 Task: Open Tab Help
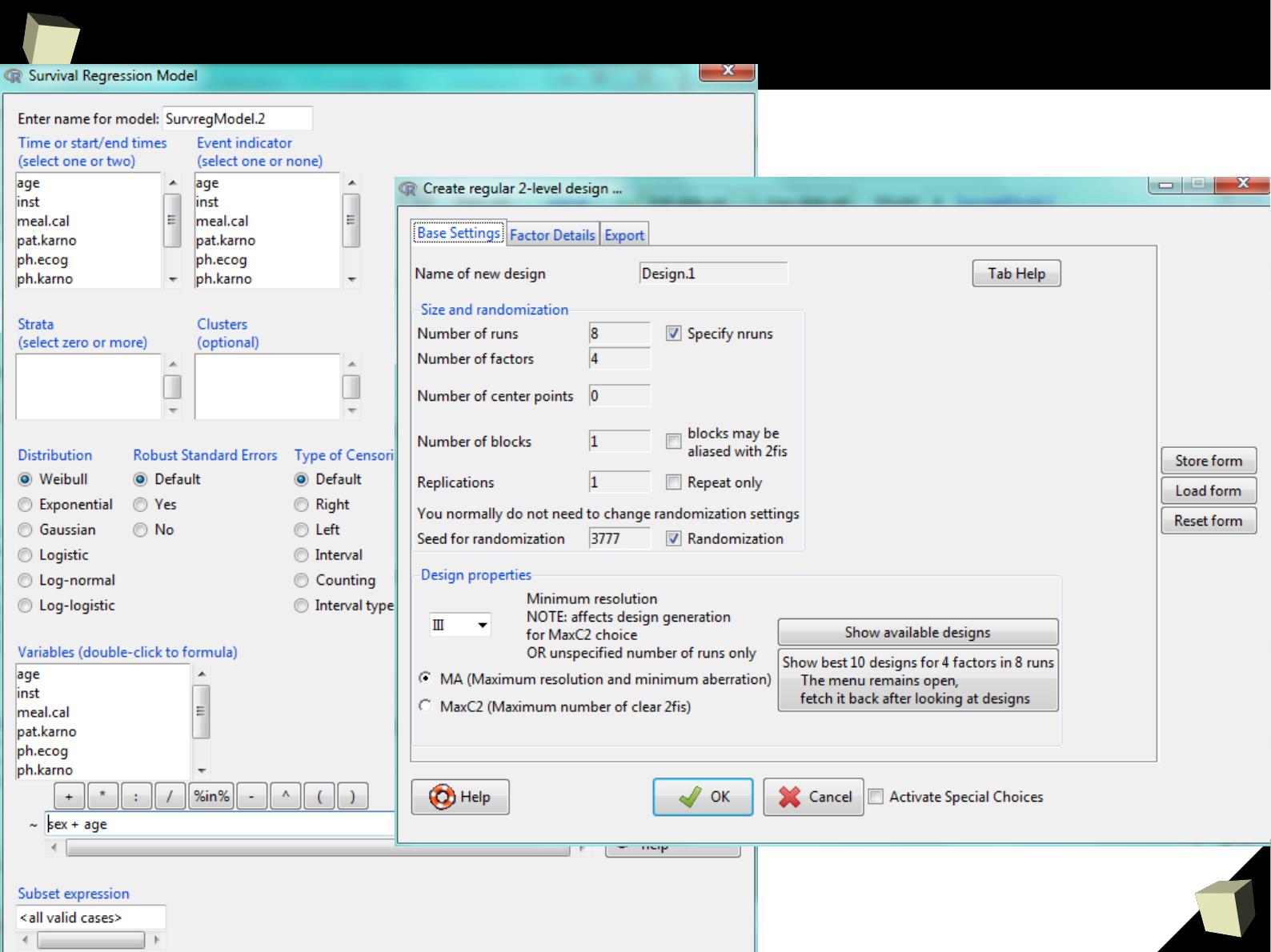[1016, 274]
